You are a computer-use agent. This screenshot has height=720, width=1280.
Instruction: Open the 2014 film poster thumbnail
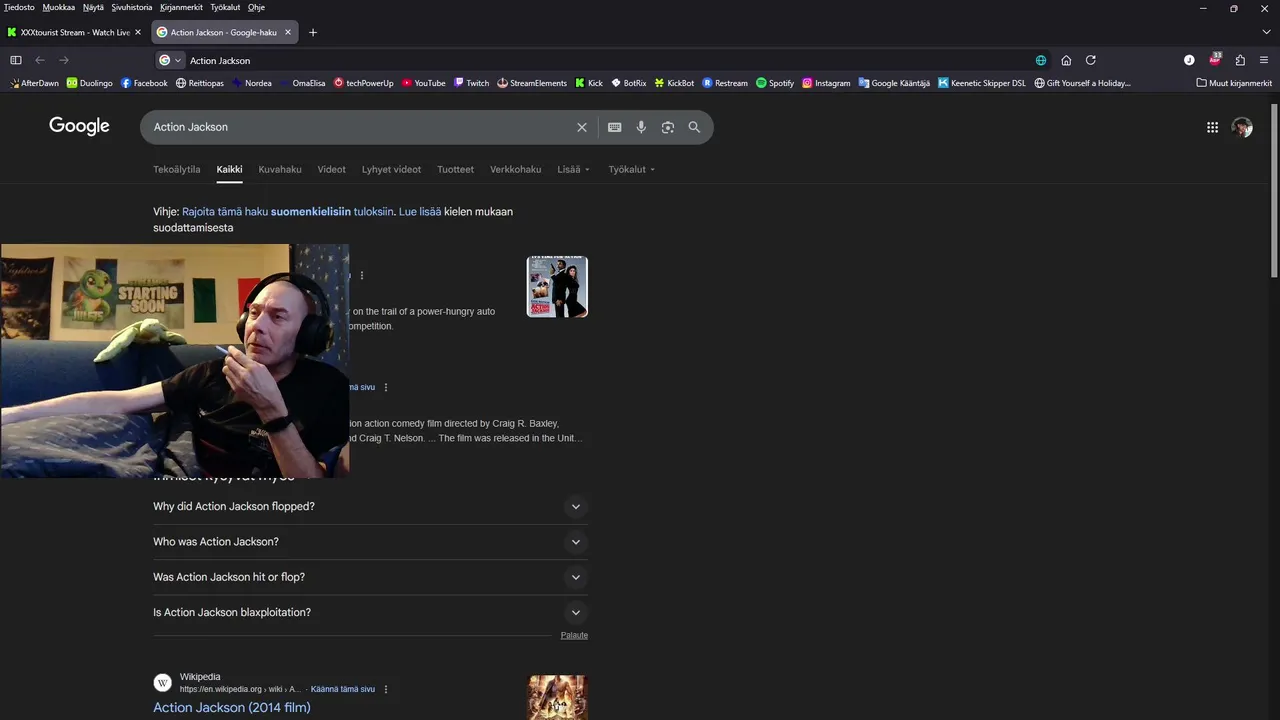point(557,698)
